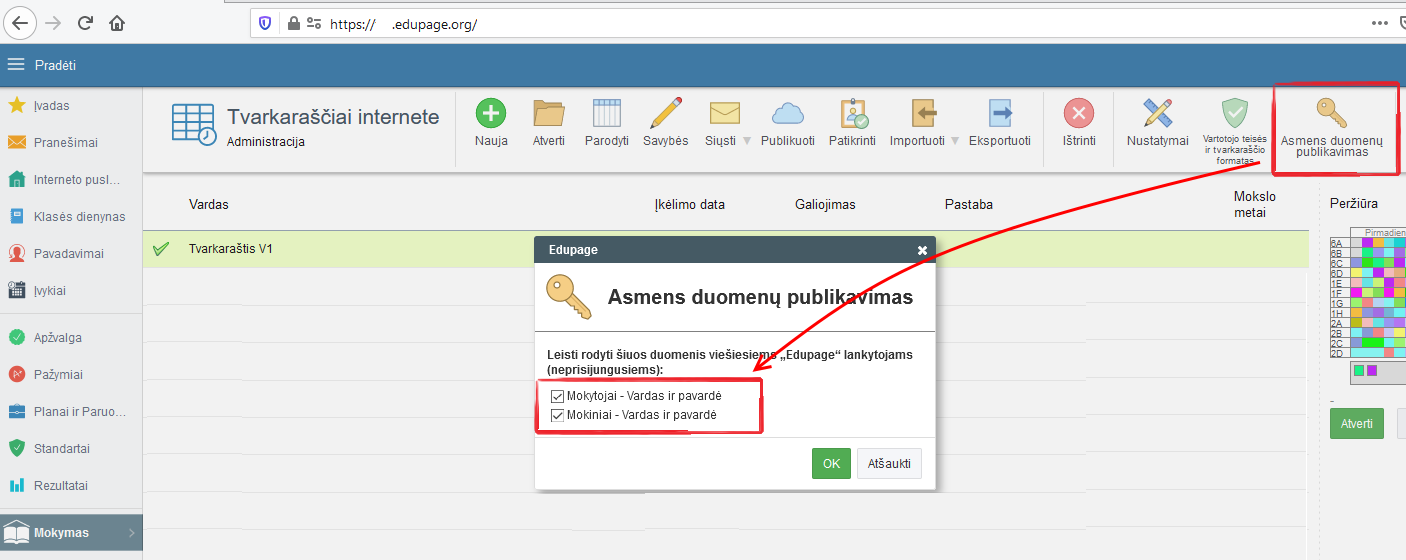
Task: Click the Pradėti label in top bar
Action: 55,65
